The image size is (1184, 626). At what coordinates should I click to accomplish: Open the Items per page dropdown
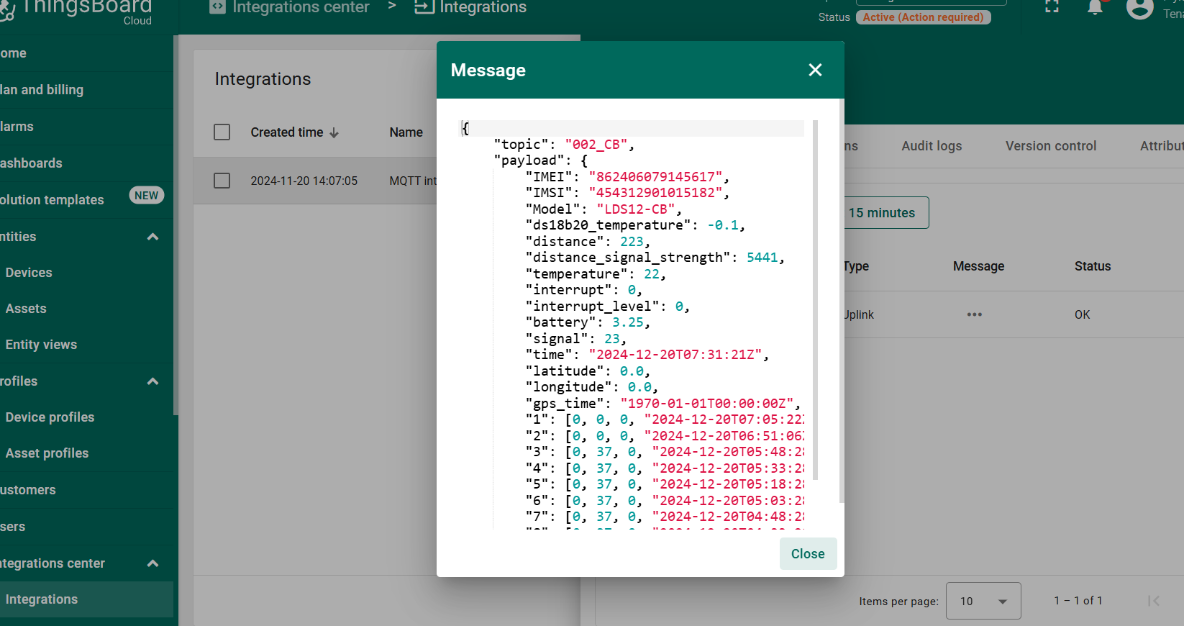pyautogui.click(x=983, y=601)
